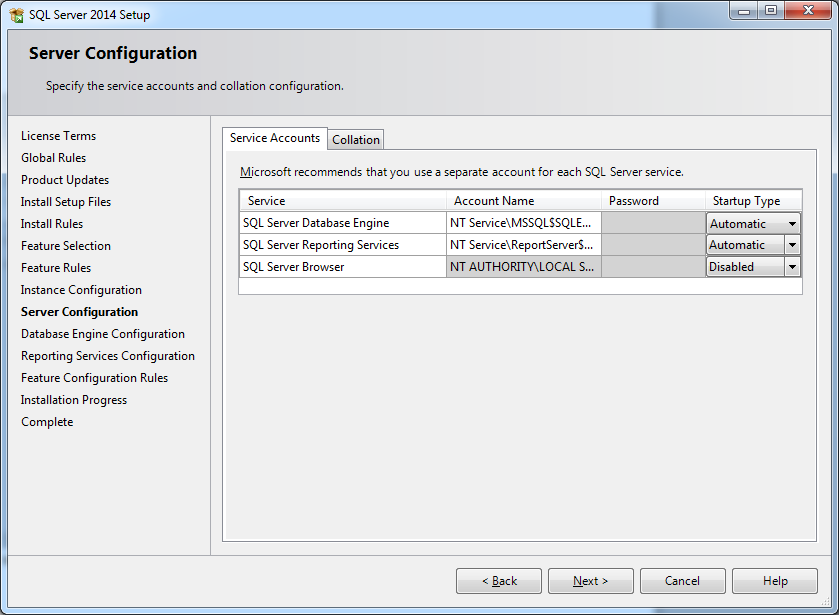Screen dimensions: 839x615
Task: Edit Account Name for SQL Server Database Engine
Action: point(524,223)
